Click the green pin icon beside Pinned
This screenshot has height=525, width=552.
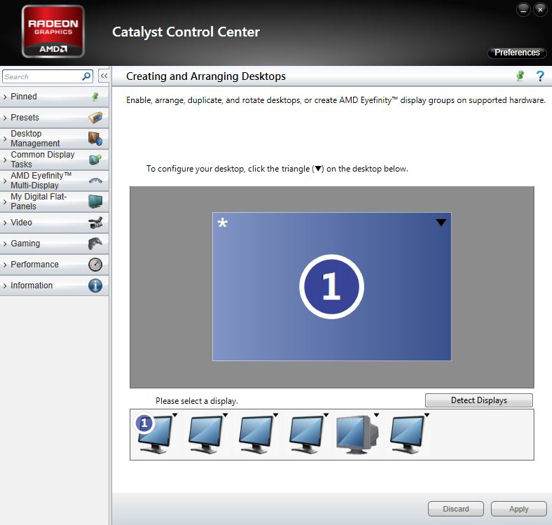click(x=95, y=96)
